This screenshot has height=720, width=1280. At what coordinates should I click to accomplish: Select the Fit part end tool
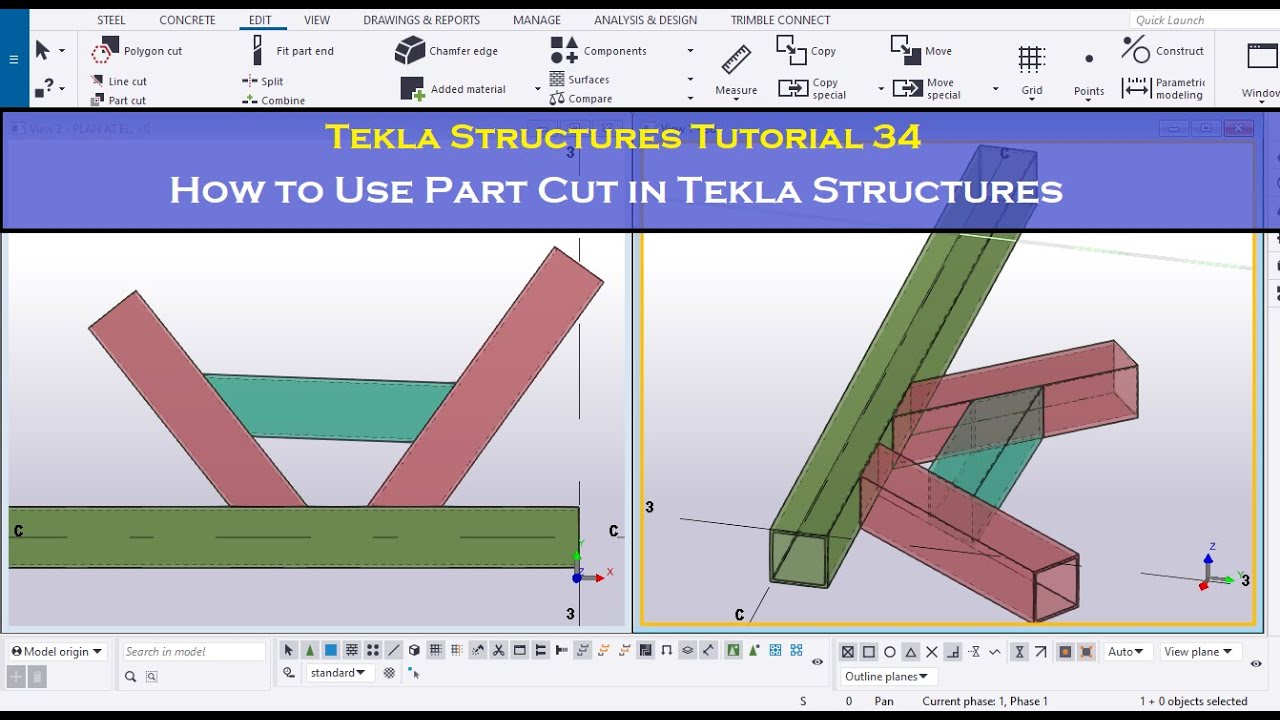pos(292,51)
